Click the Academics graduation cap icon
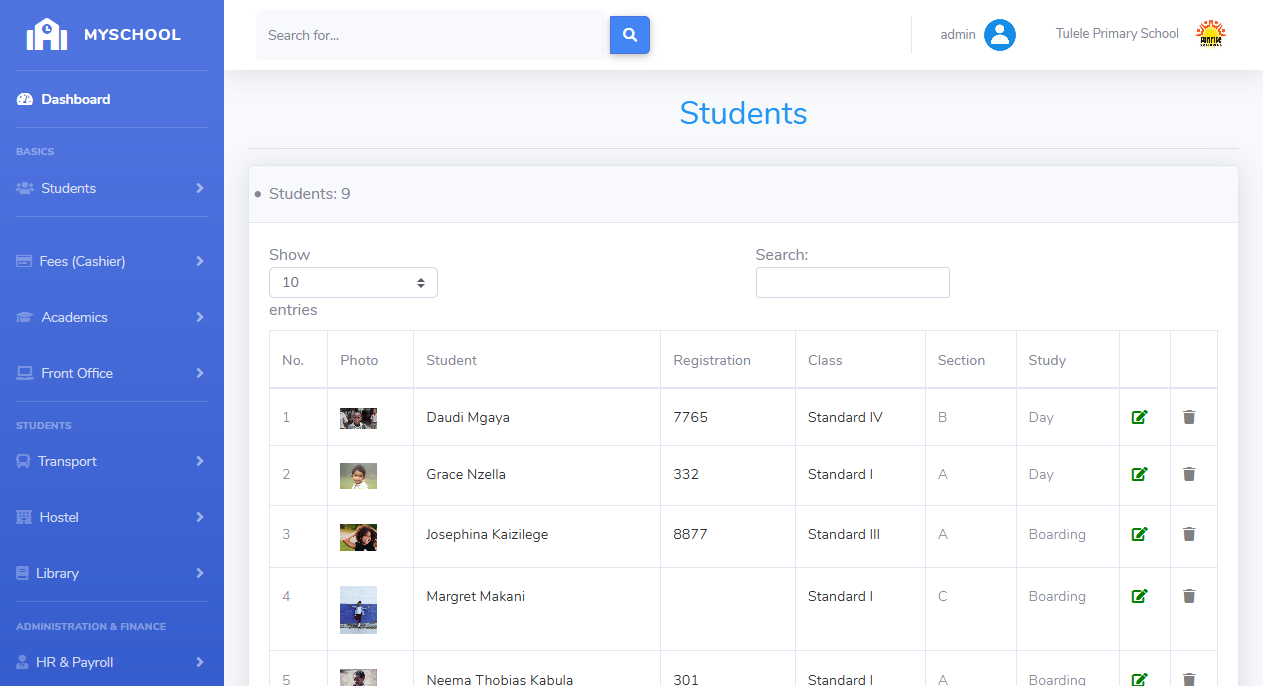Viewport: 1263px width, 686px height. pyautogui.click(x=25, y=317)
